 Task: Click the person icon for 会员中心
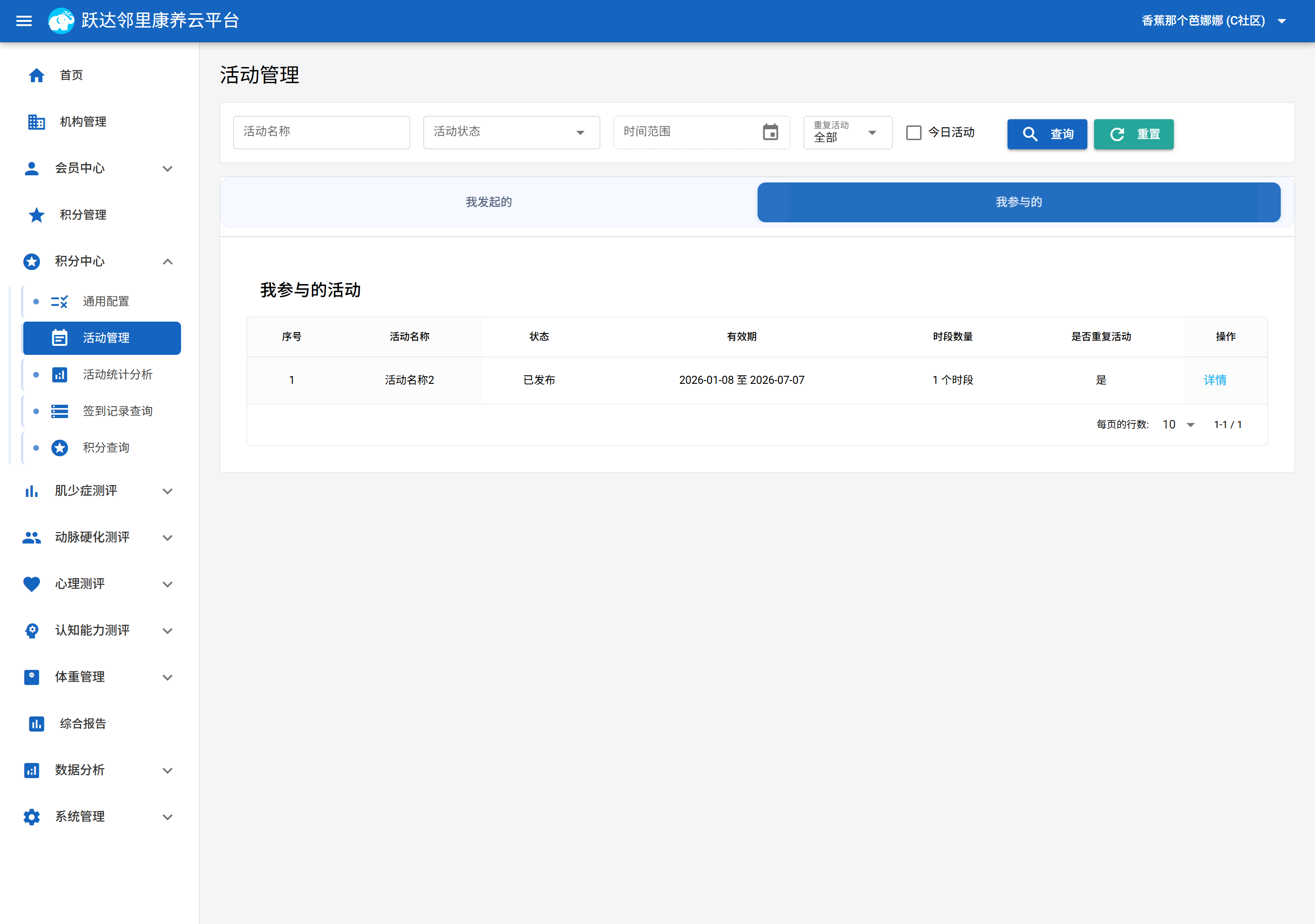(x=31, y=168)
